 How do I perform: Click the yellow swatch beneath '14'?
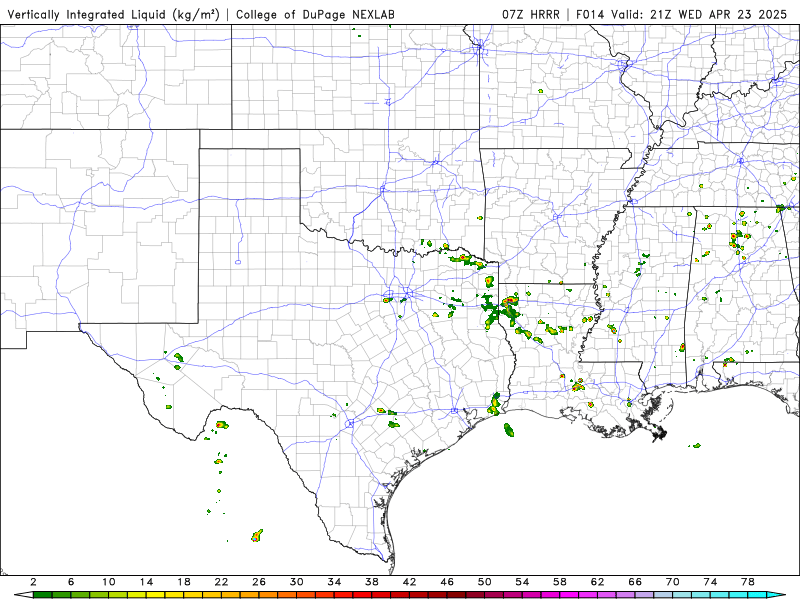click(x=156, y=595)
